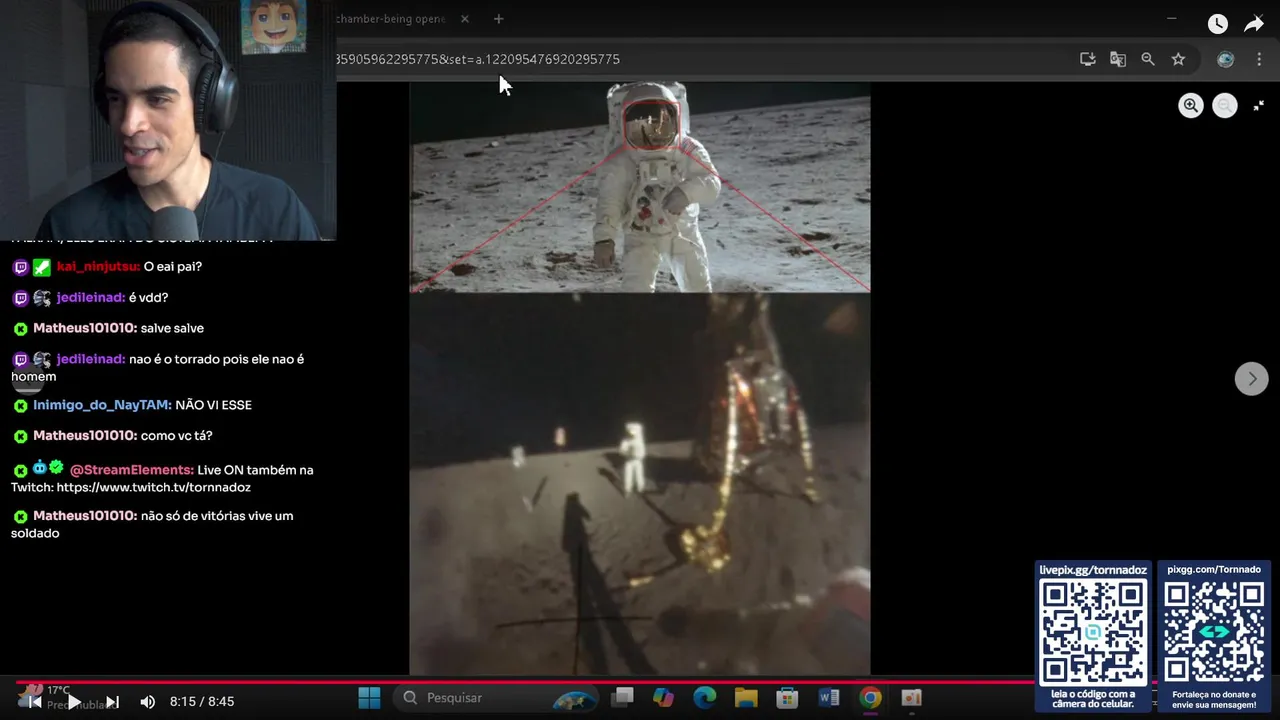Play the video with the play button
This screenshot has width=1280, height=720.
pos(73,702)
